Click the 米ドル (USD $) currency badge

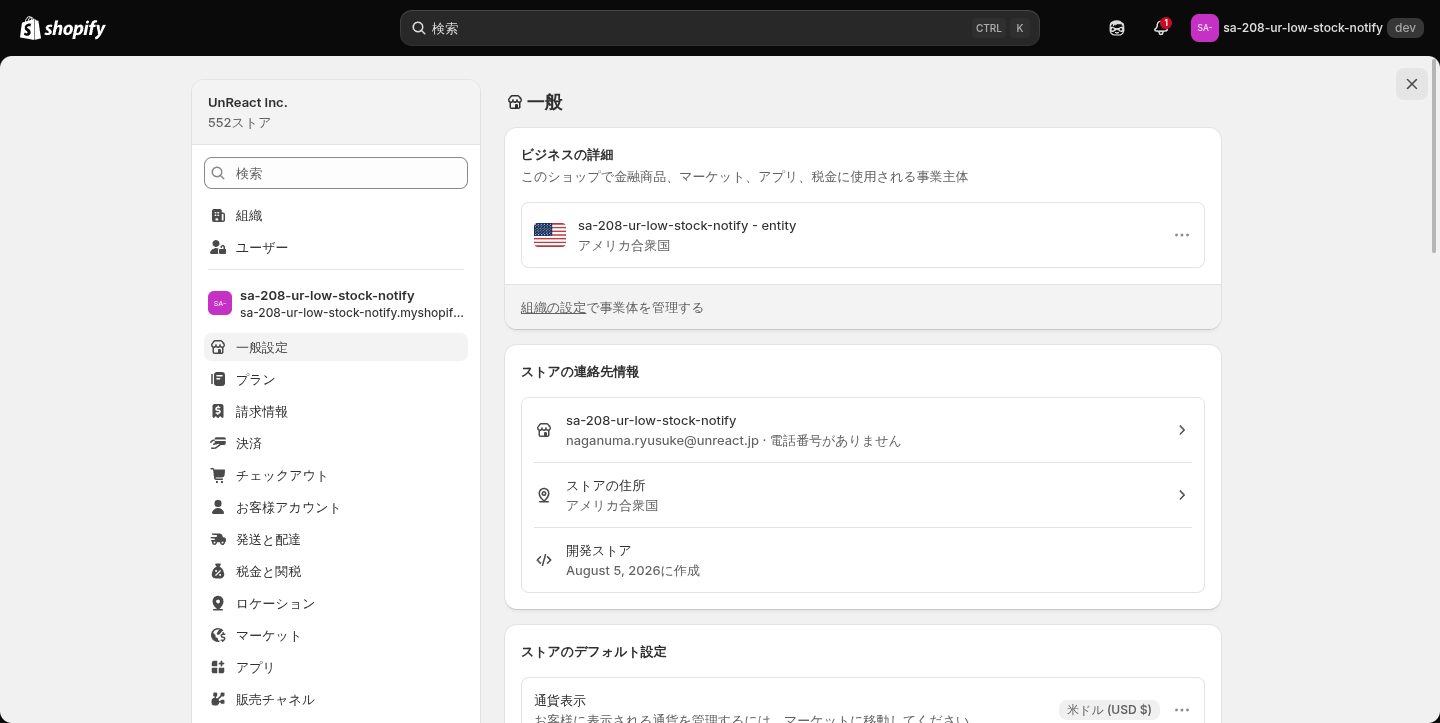[x=1109, y=710]
